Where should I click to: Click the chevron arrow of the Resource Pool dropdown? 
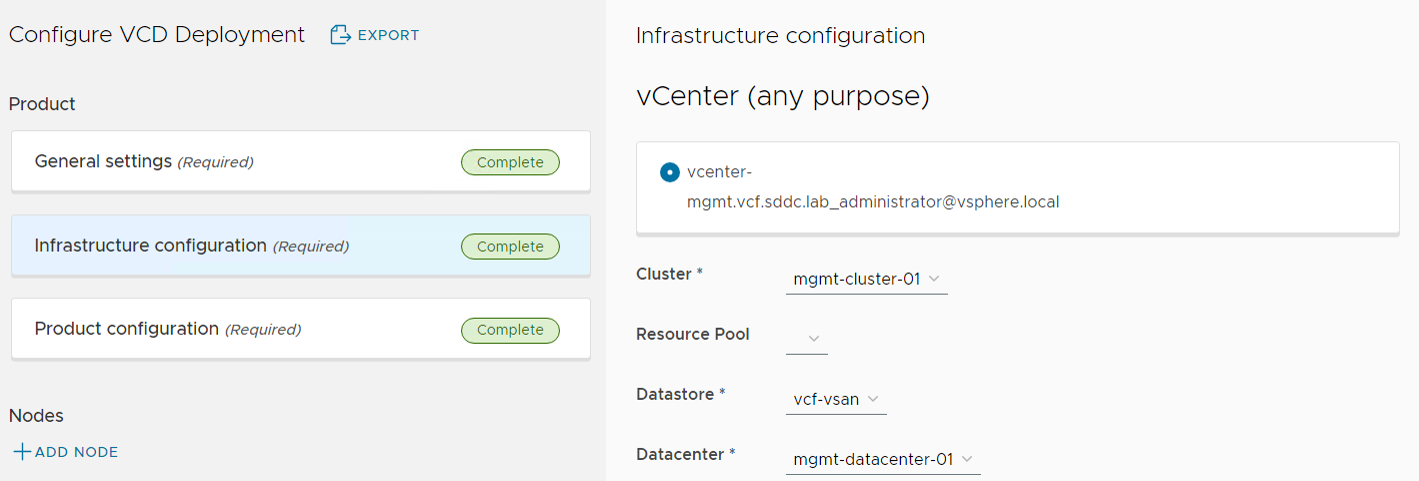[x=814, y=339]
